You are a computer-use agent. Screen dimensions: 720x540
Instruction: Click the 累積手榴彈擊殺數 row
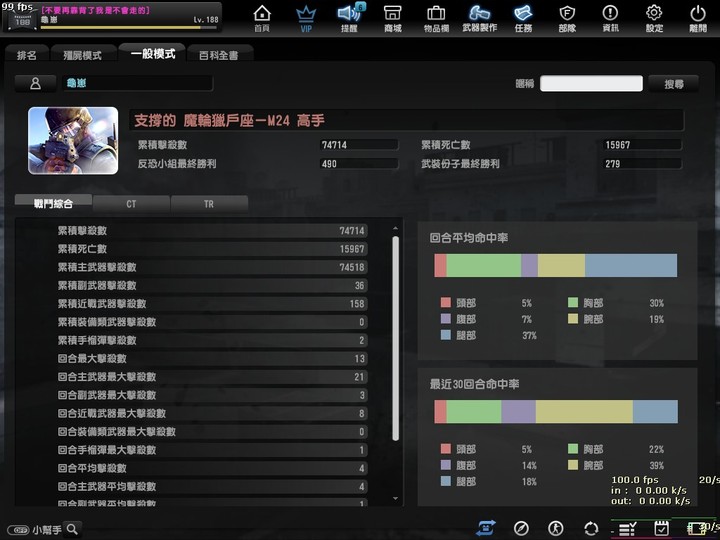[211, 340]
